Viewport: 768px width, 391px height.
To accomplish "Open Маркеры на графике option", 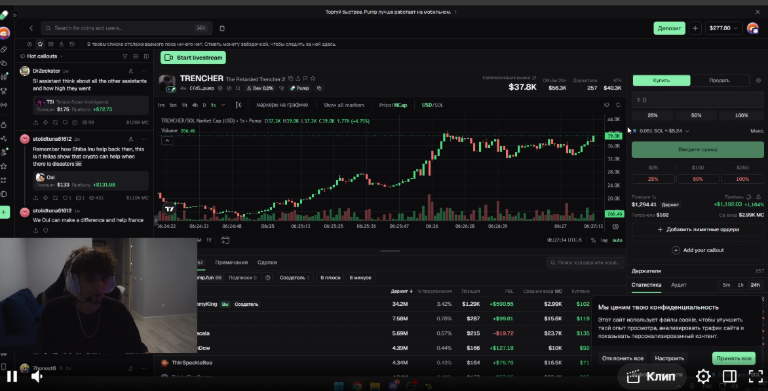I will [282, 105].
